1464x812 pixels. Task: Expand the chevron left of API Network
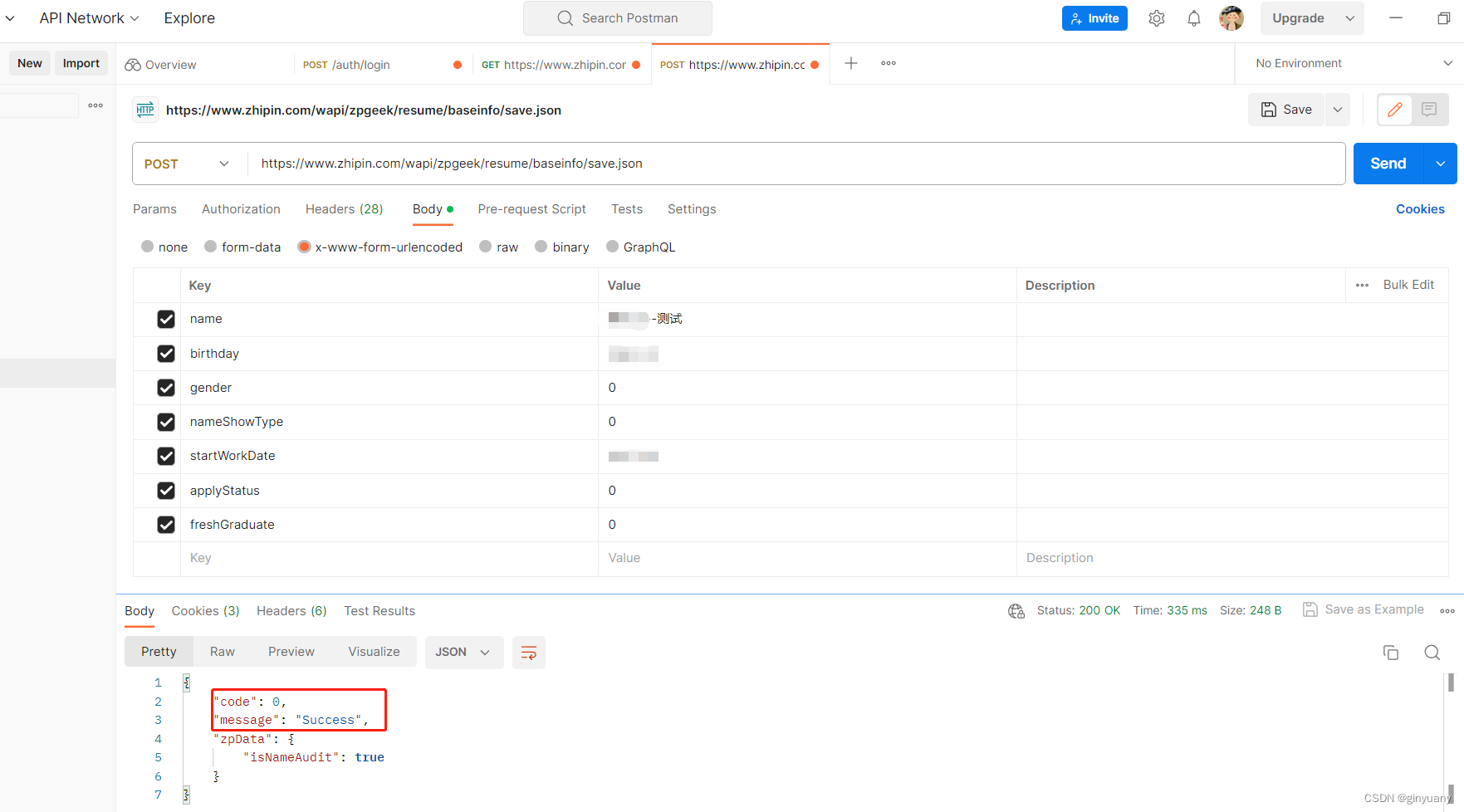coord(10,18)
